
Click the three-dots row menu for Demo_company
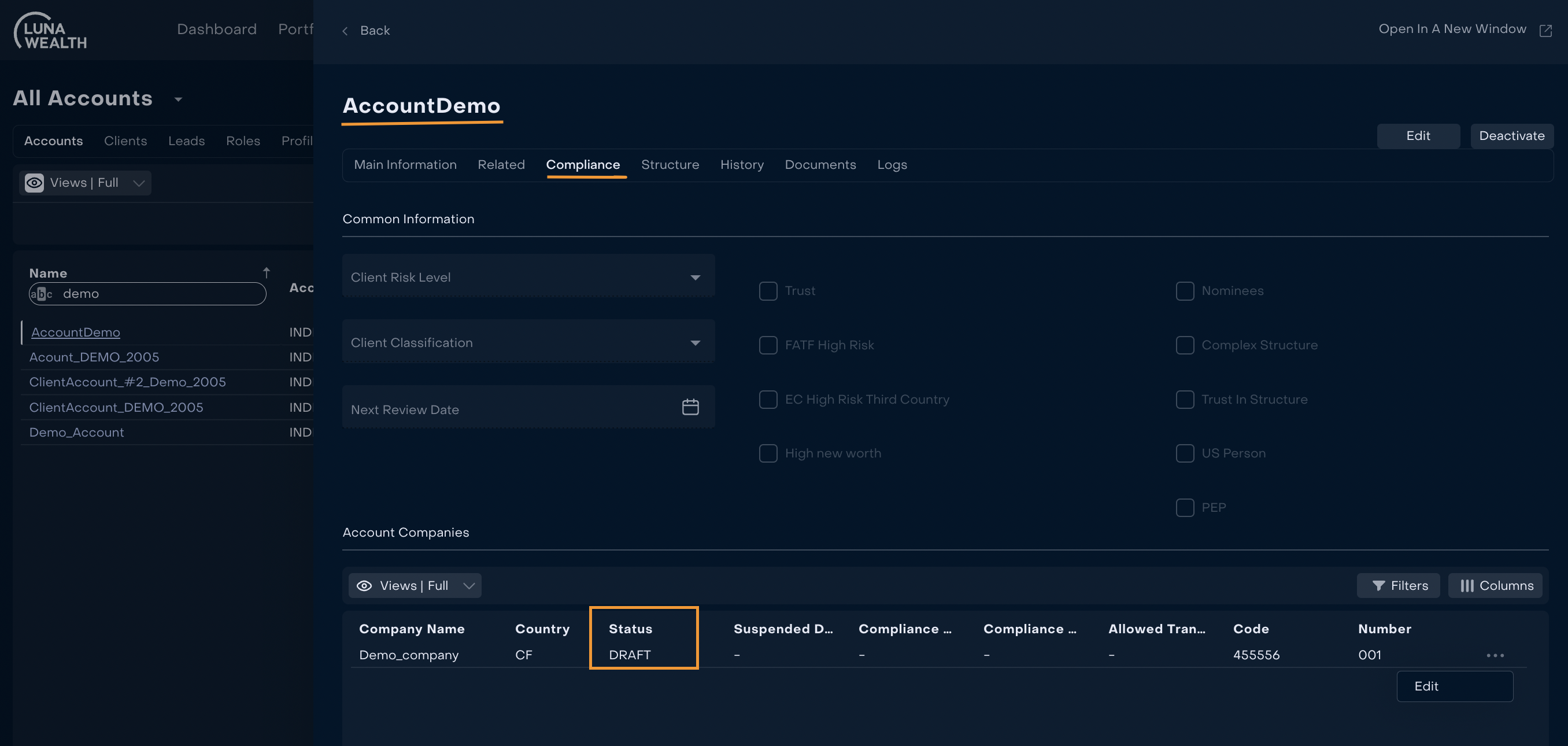tap(1495, 655)
